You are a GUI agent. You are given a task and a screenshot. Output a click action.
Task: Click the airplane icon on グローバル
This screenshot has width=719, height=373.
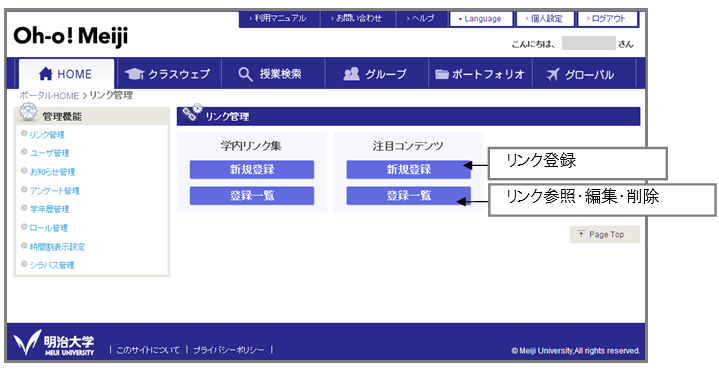click(553, 74)
